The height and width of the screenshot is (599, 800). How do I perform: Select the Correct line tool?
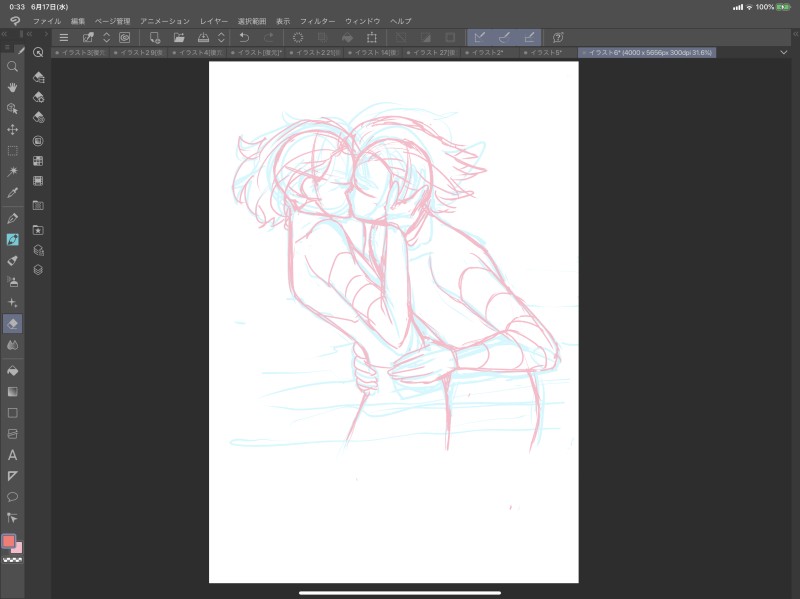pos(12,518)
